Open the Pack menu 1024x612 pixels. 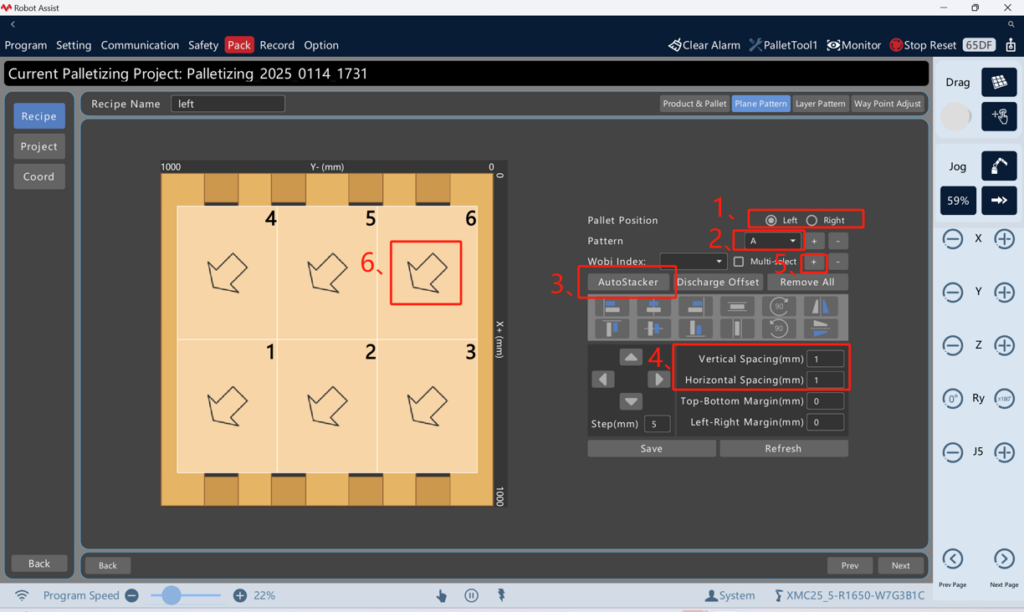(239, 45)
